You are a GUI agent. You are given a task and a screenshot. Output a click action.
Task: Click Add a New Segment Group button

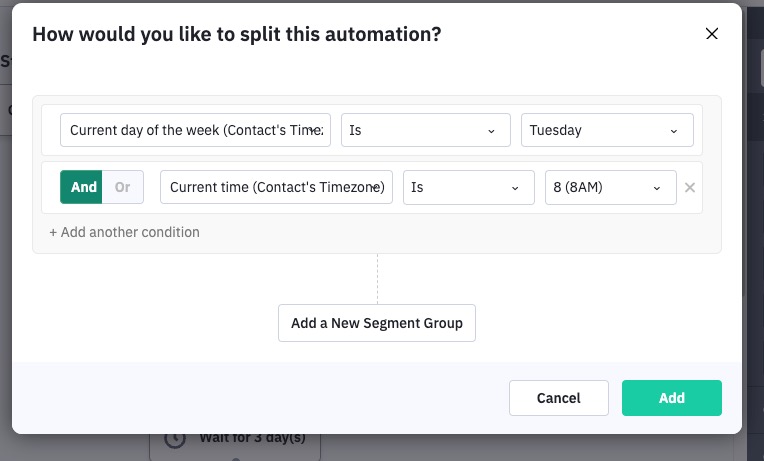click(377, 323)
